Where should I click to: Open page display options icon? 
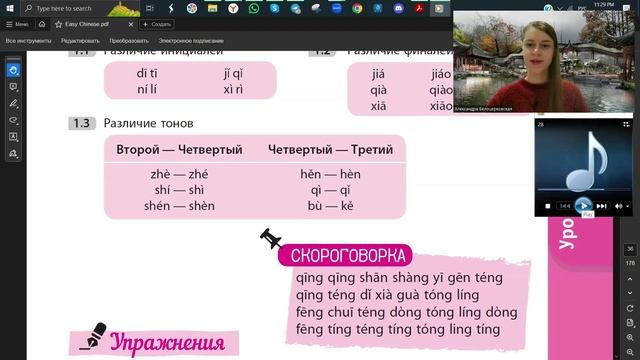pos(630,323)
